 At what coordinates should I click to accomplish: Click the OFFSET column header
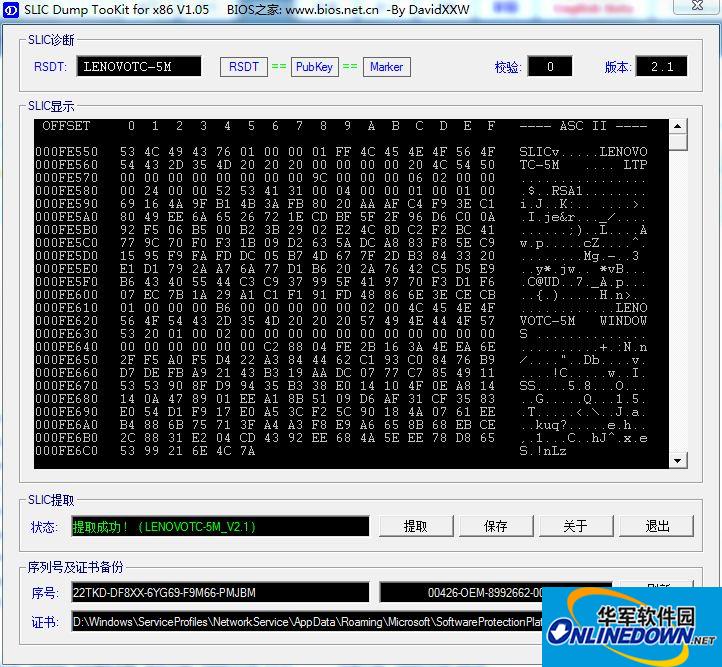click(x=66, y=126)
